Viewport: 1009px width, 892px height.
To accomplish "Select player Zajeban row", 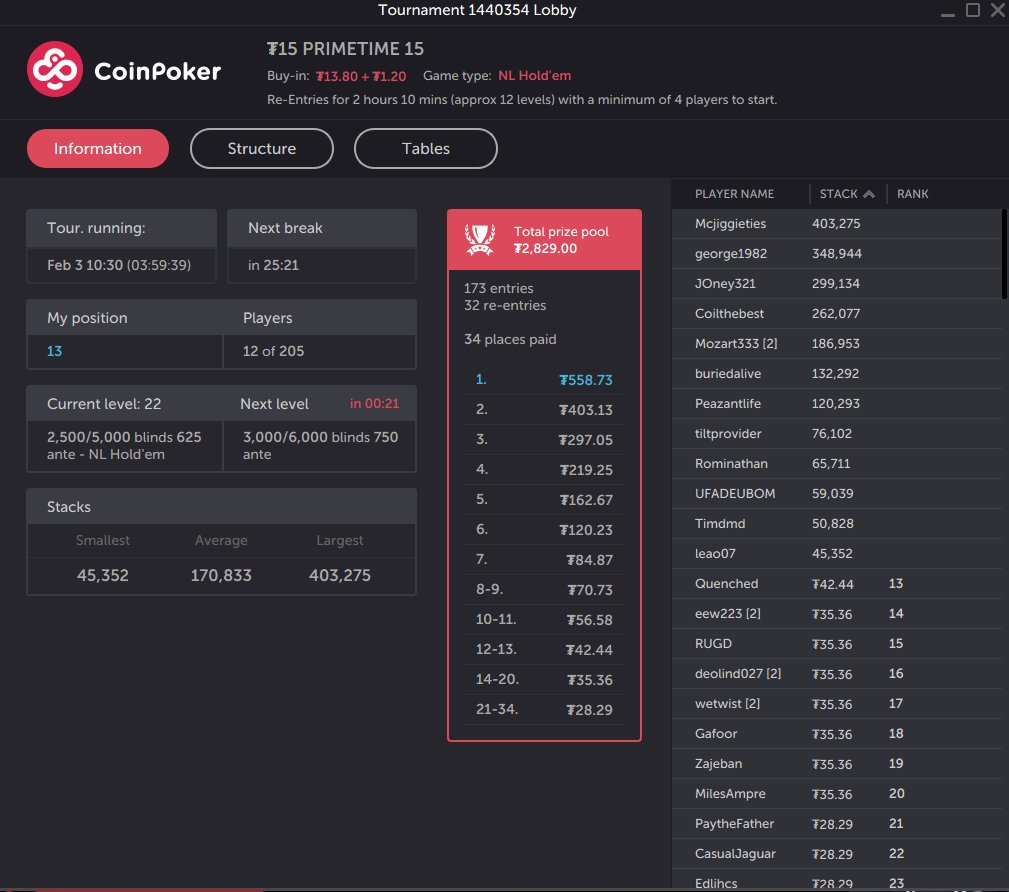I will coord(837,764).
